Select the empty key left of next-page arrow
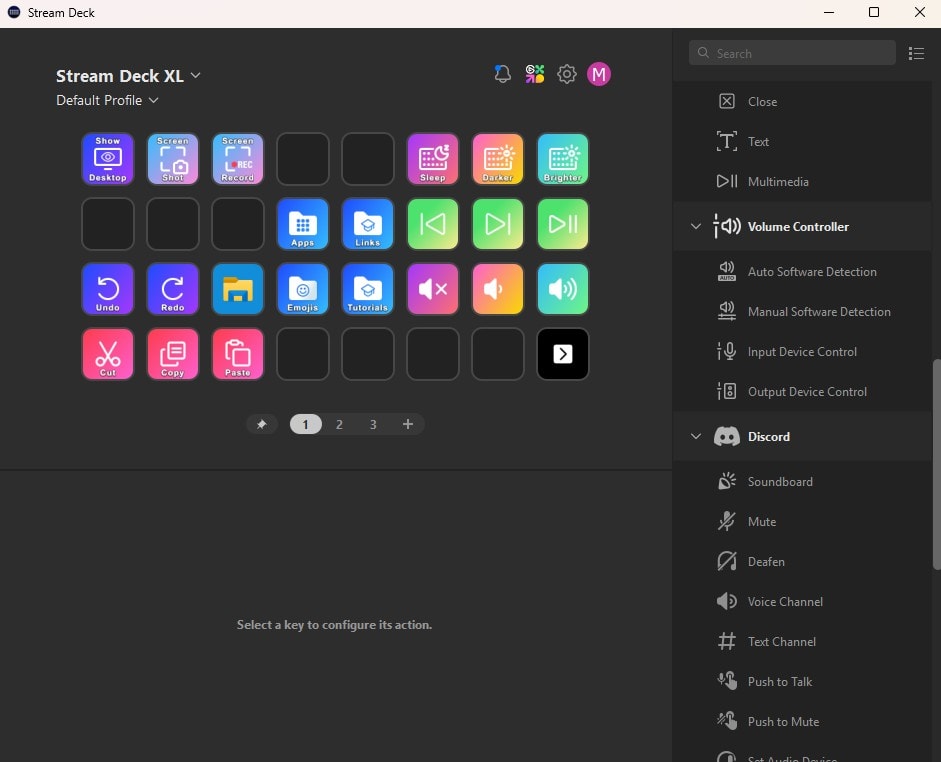 498,354
